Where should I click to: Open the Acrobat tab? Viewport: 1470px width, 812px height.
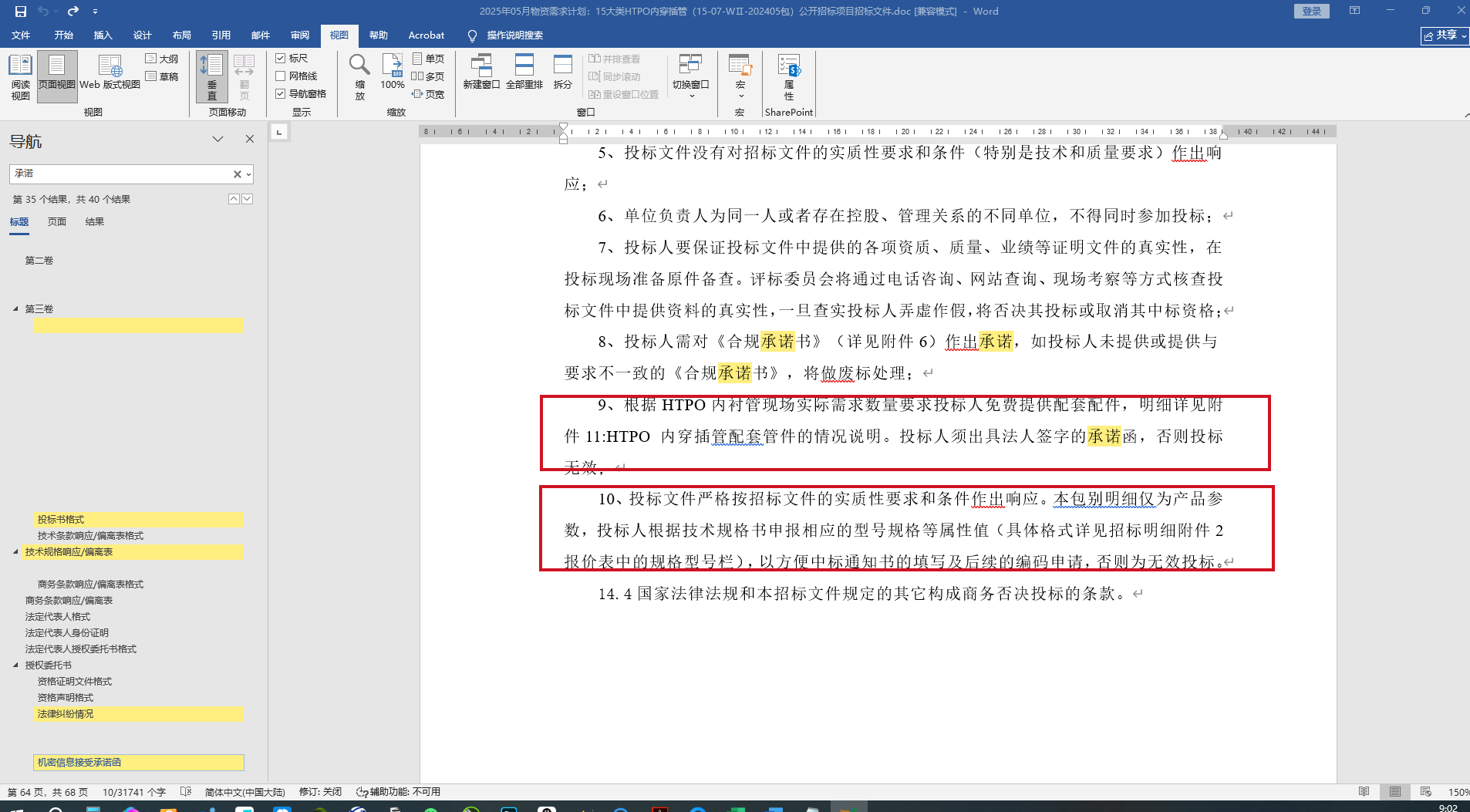coord(427,35)
